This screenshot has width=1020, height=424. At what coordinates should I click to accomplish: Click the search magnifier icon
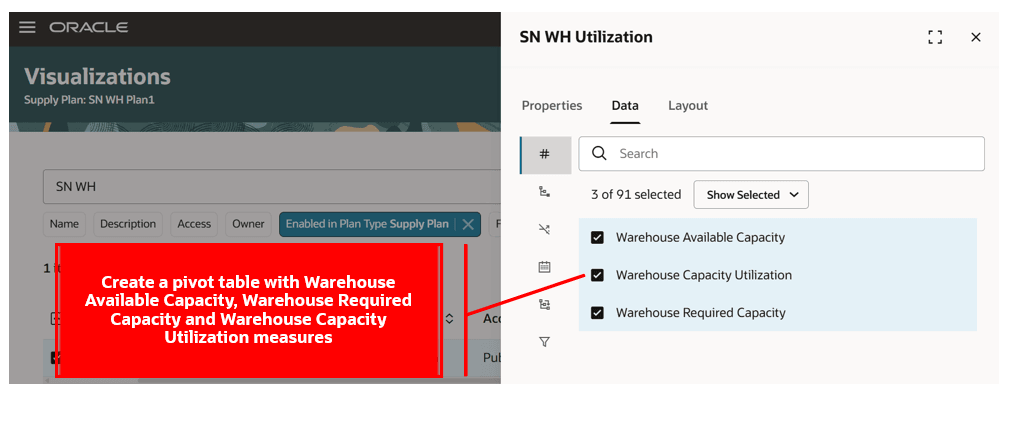[599, 153]
